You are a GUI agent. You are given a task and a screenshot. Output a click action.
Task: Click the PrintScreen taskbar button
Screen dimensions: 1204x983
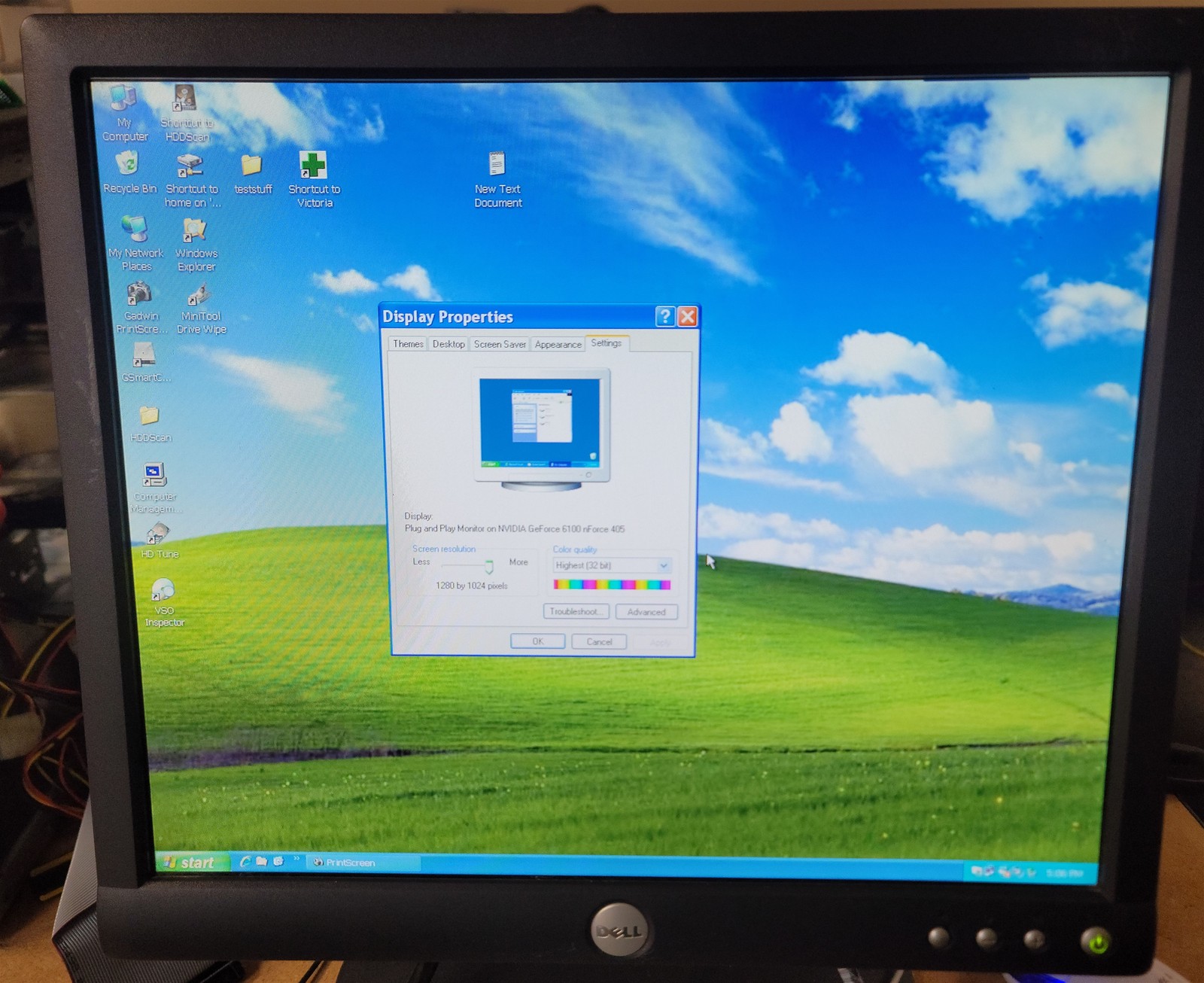364,863
